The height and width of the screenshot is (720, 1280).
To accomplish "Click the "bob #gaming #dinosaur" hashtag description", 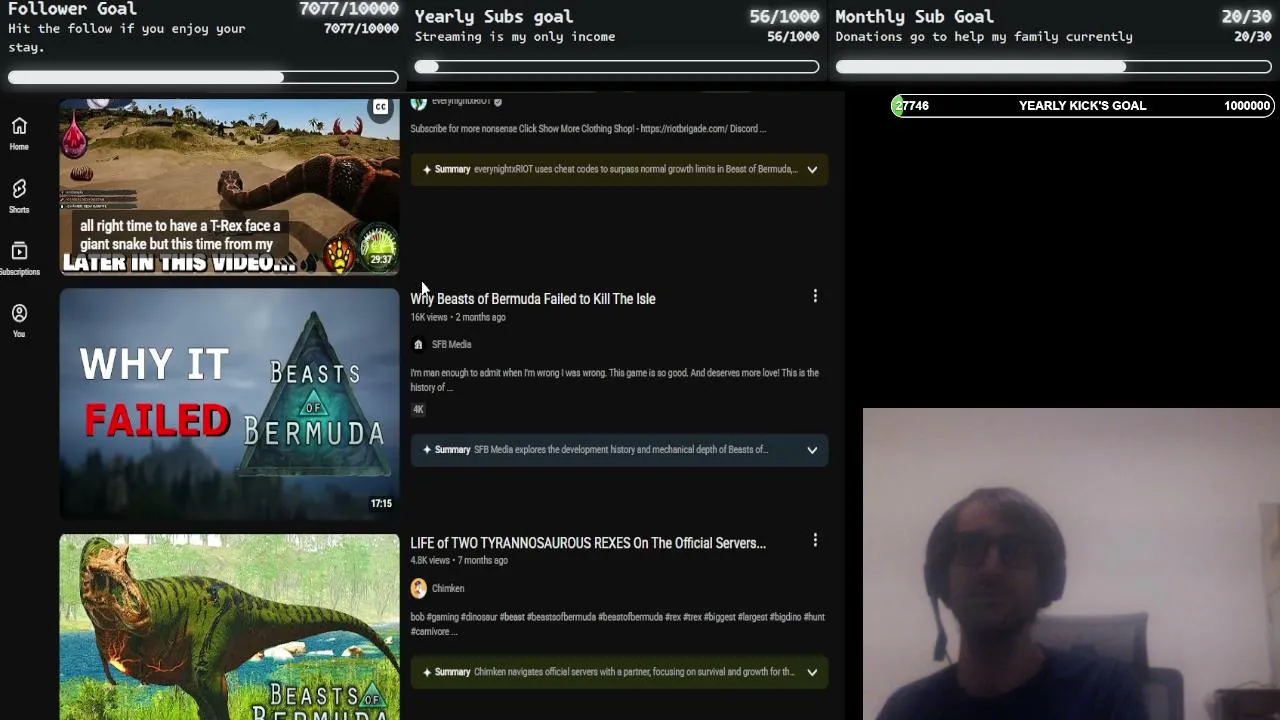I will (617, 624).
